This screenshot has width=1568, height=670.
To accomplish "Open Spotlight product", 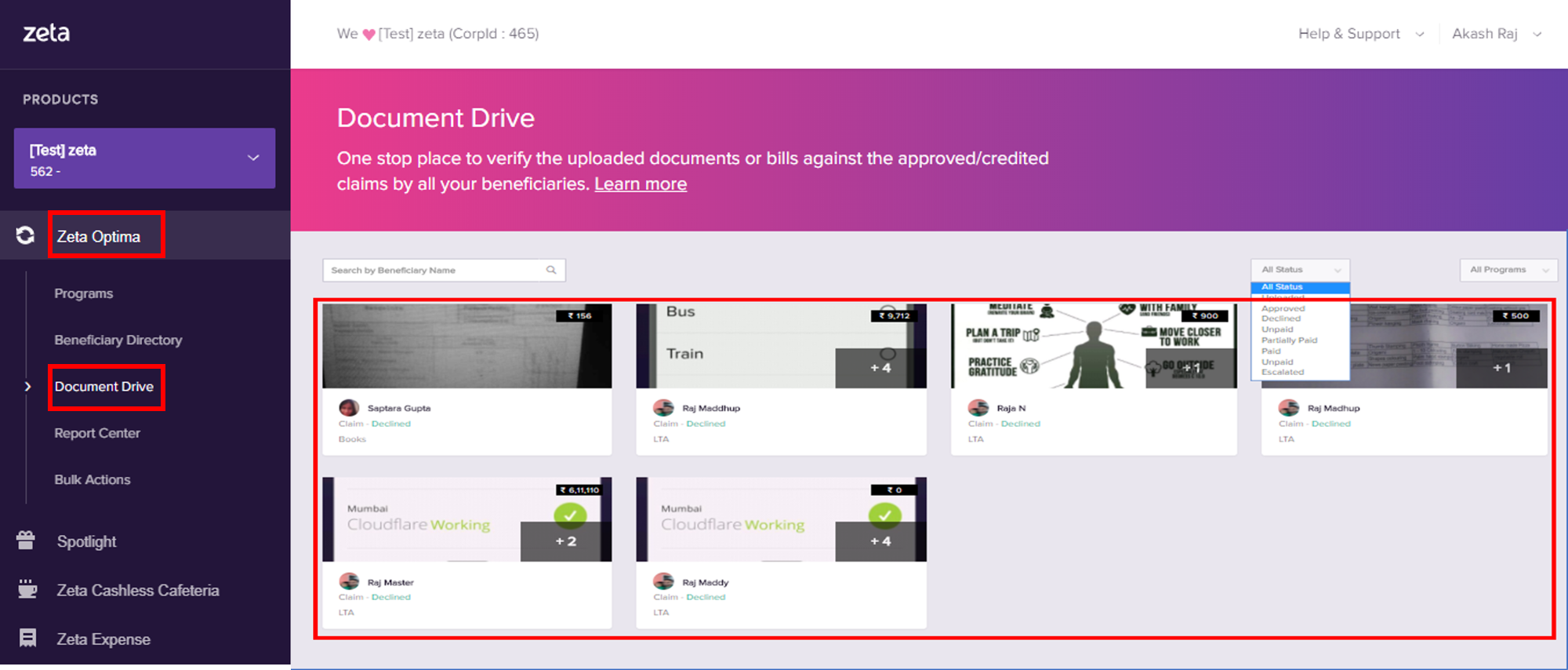I will 86,541.
